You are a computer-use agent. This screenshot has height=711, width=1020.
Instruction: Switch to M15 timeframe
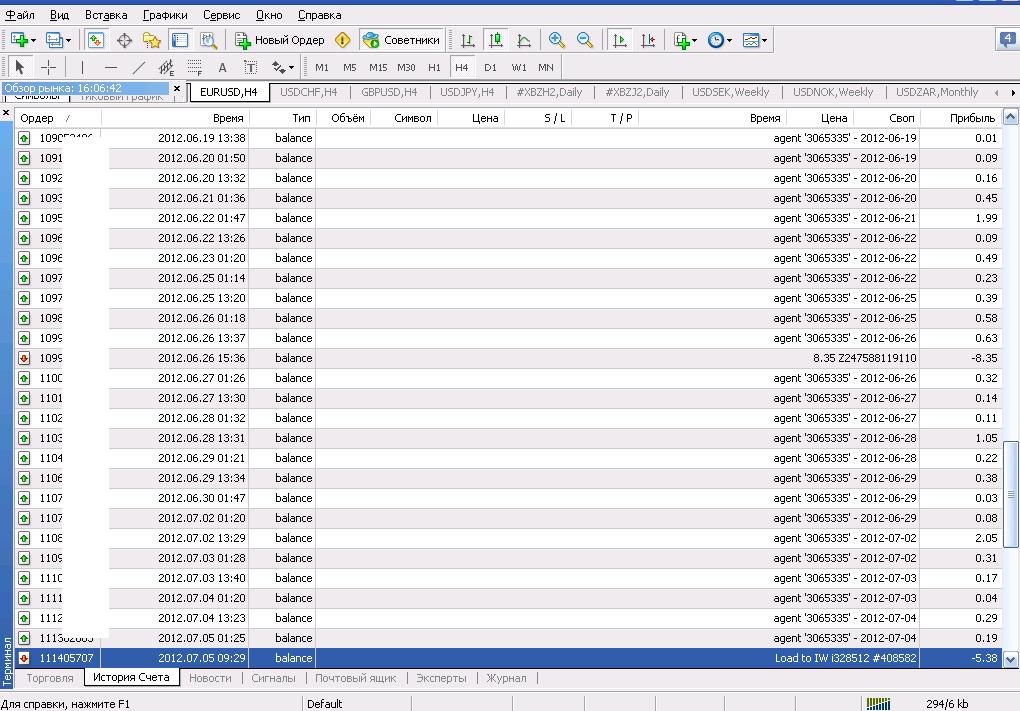coord(378,67)
